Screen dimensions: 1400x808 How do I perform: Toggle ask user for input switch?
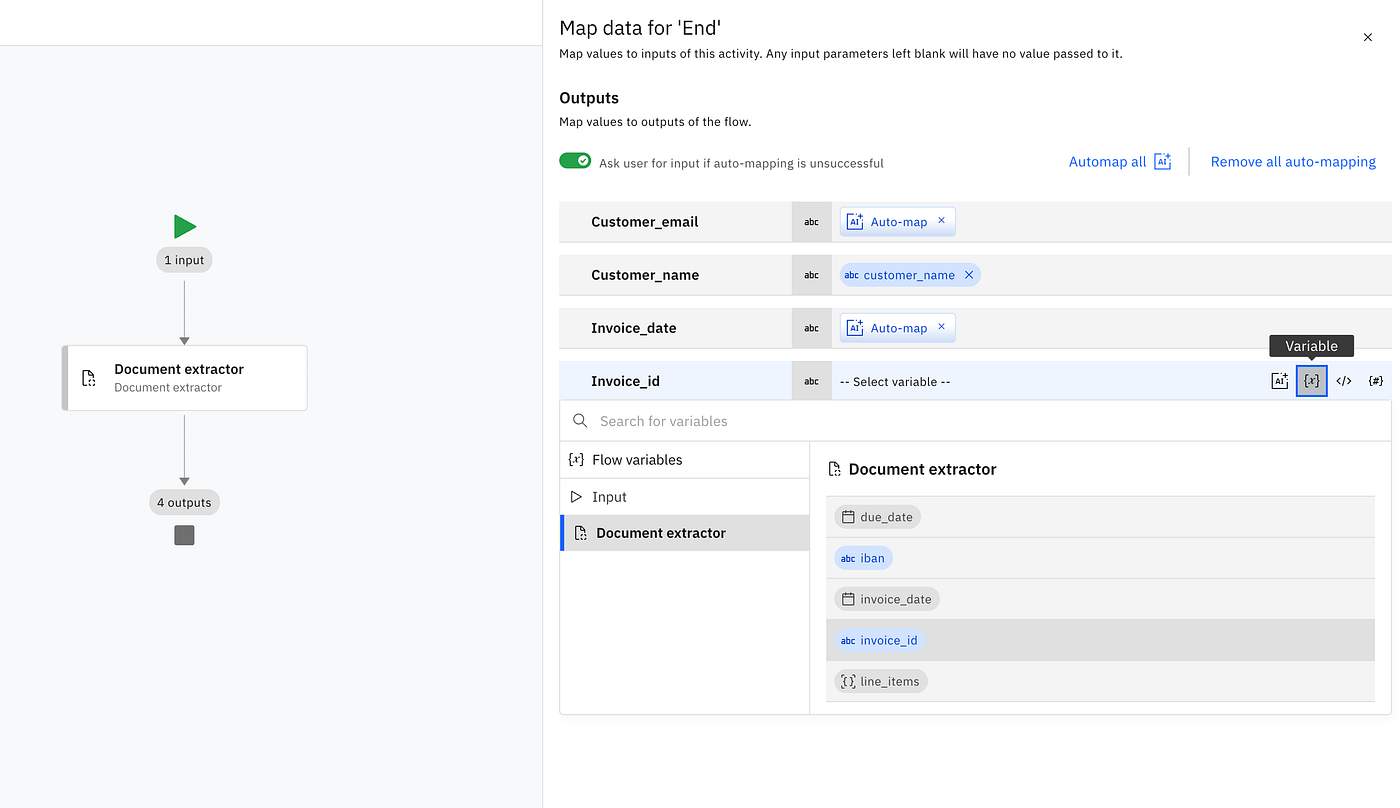click(575, 161)
